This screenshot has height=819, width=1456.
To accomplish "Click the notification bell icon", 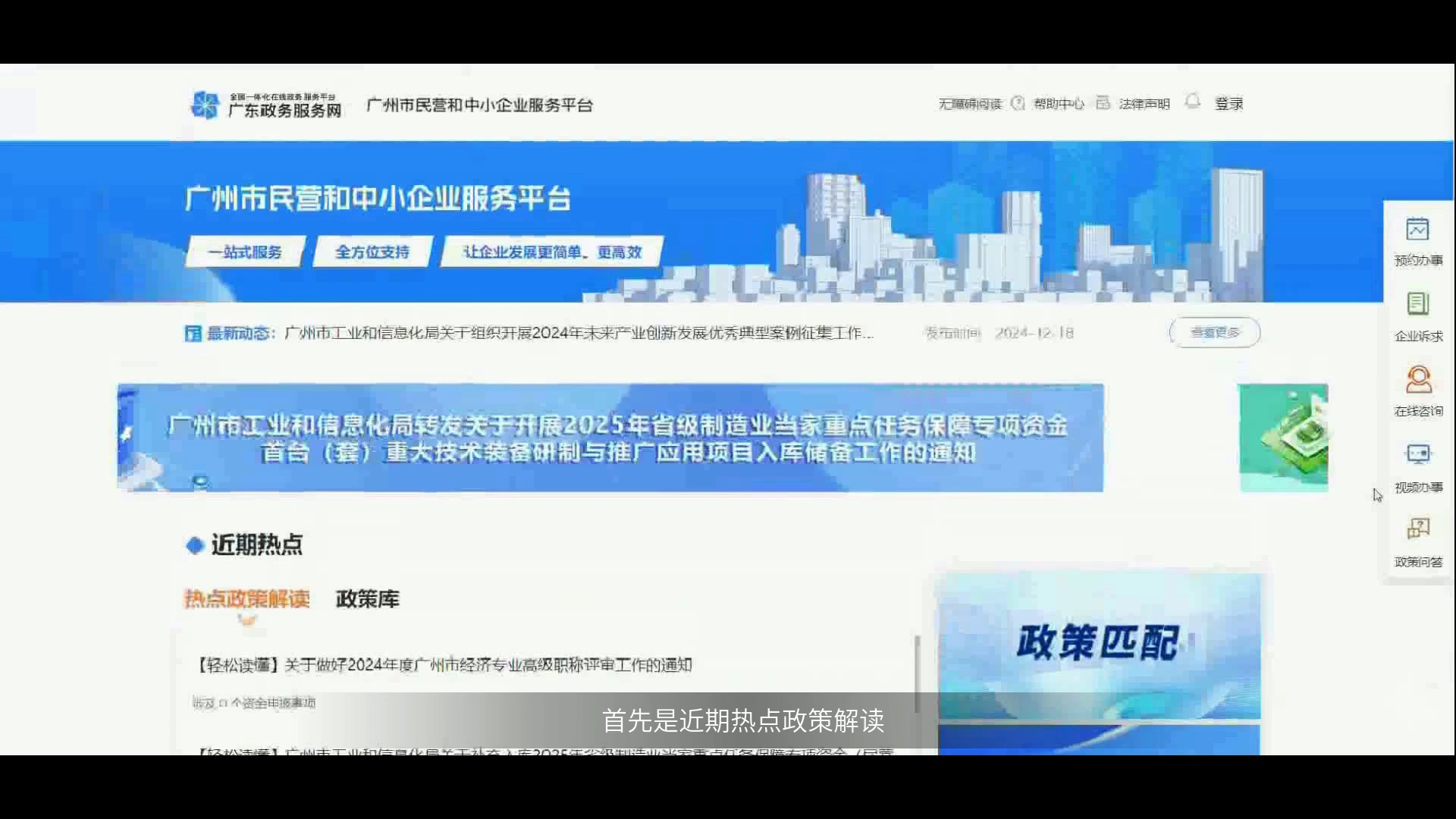I will point(1192,102).
